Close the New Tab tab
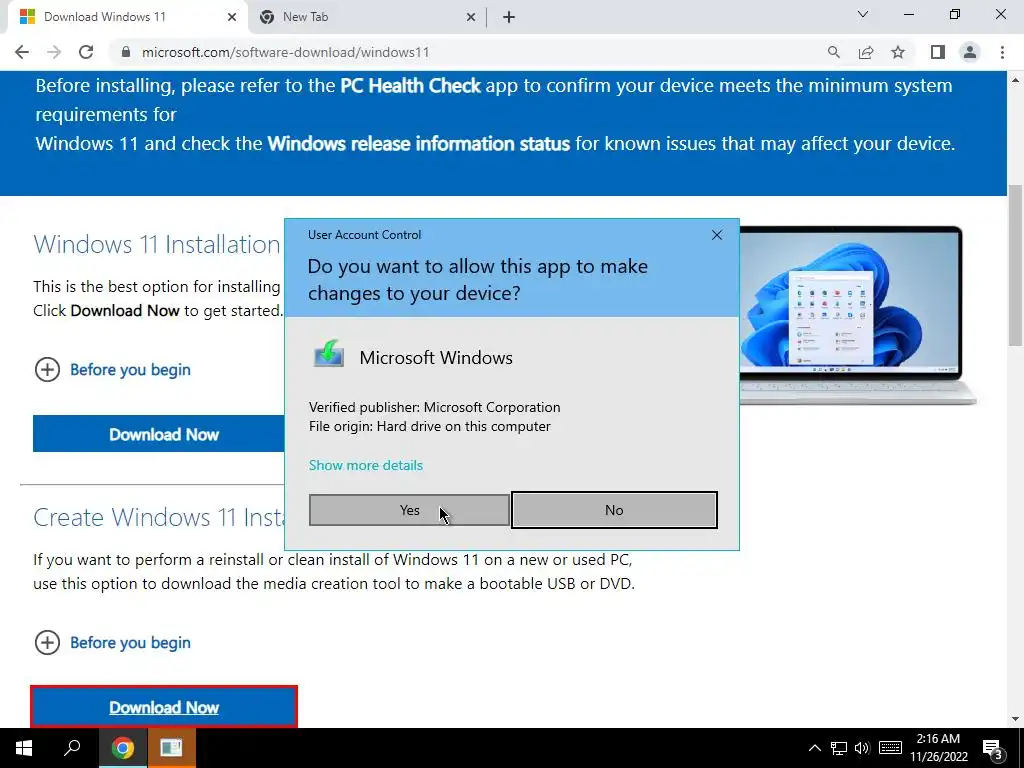This screenshot has width=1024, height=768. coord(471,17)
